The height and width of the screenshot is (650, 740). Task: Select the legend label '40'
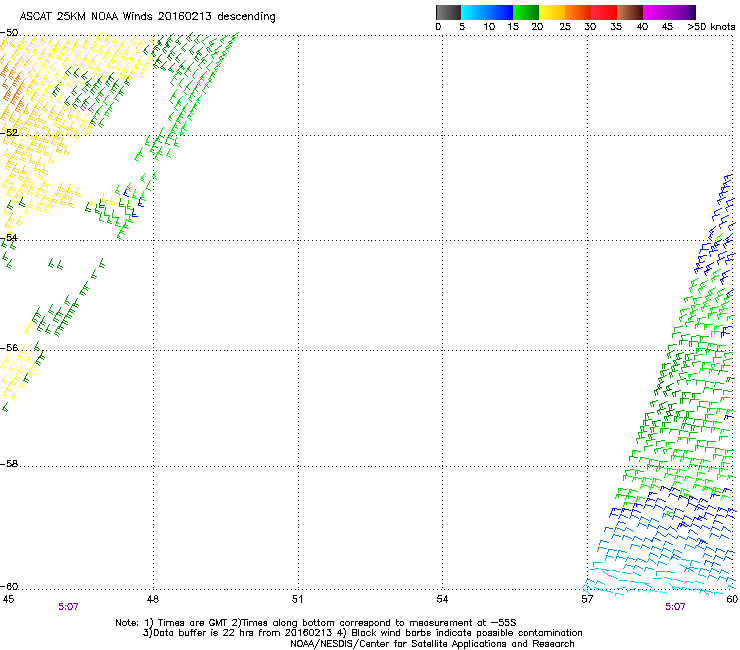(x=642, y=27)
